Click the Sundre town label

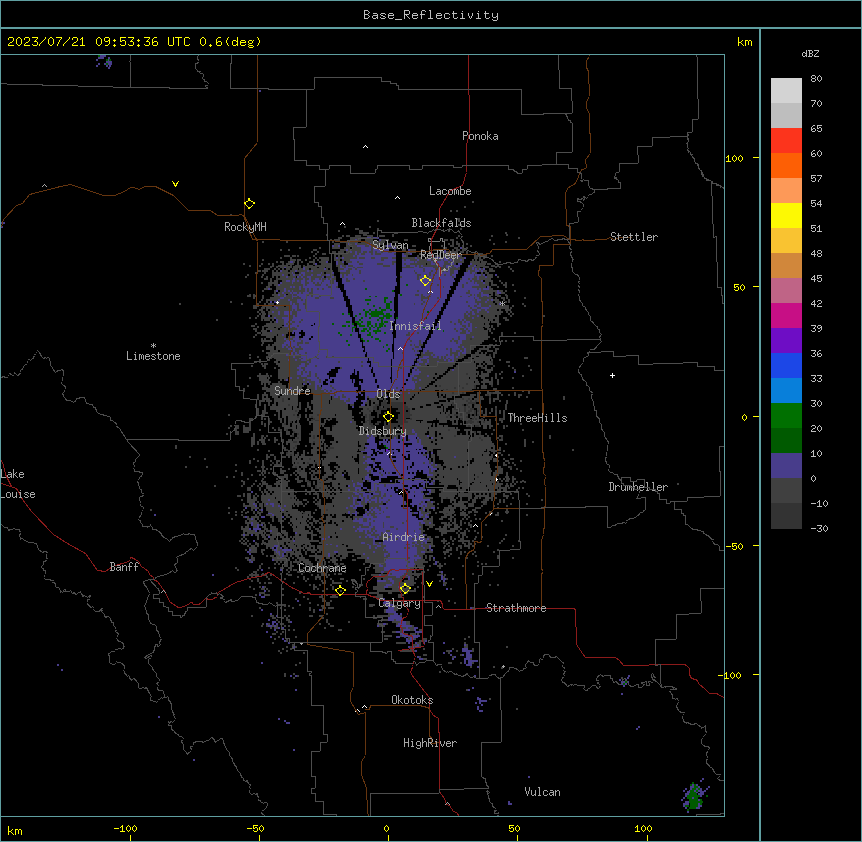(x=292, y=391)
